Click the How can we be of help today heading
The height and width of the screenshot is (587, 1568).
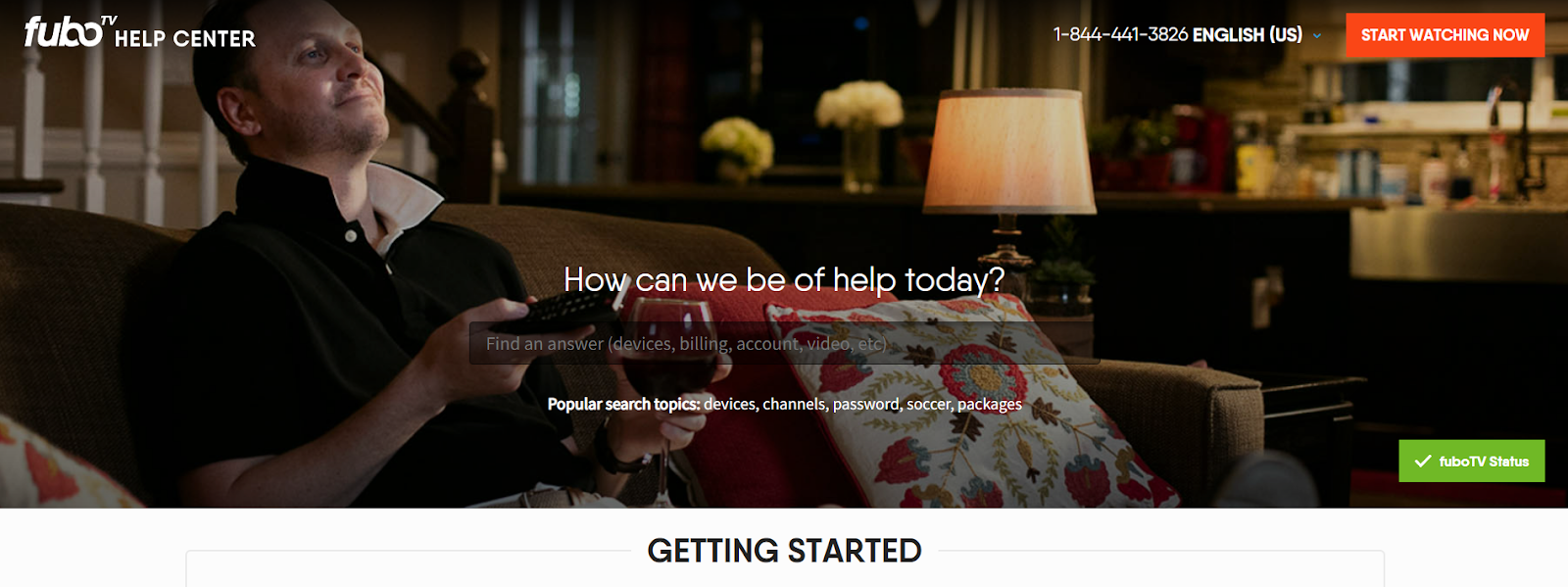(x=784, y=280)
